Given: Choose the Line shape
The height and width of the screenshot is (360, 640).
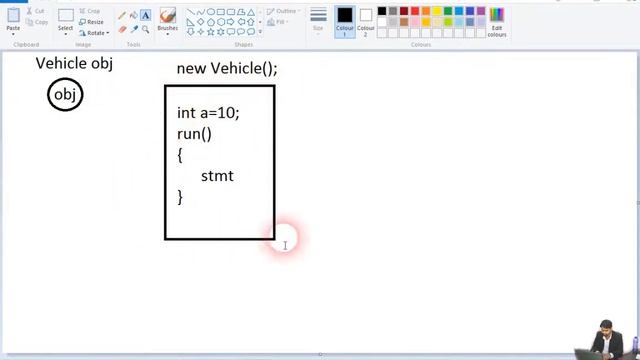Looking at the screenshot, I should (x=191, y=12).
